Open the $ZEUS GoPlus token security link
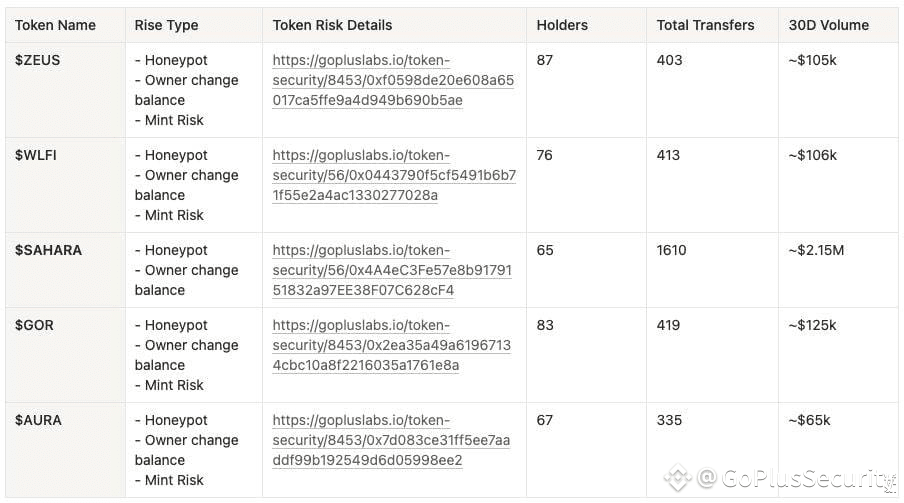Screen dimensions: 904x503 tap(393, 80)
